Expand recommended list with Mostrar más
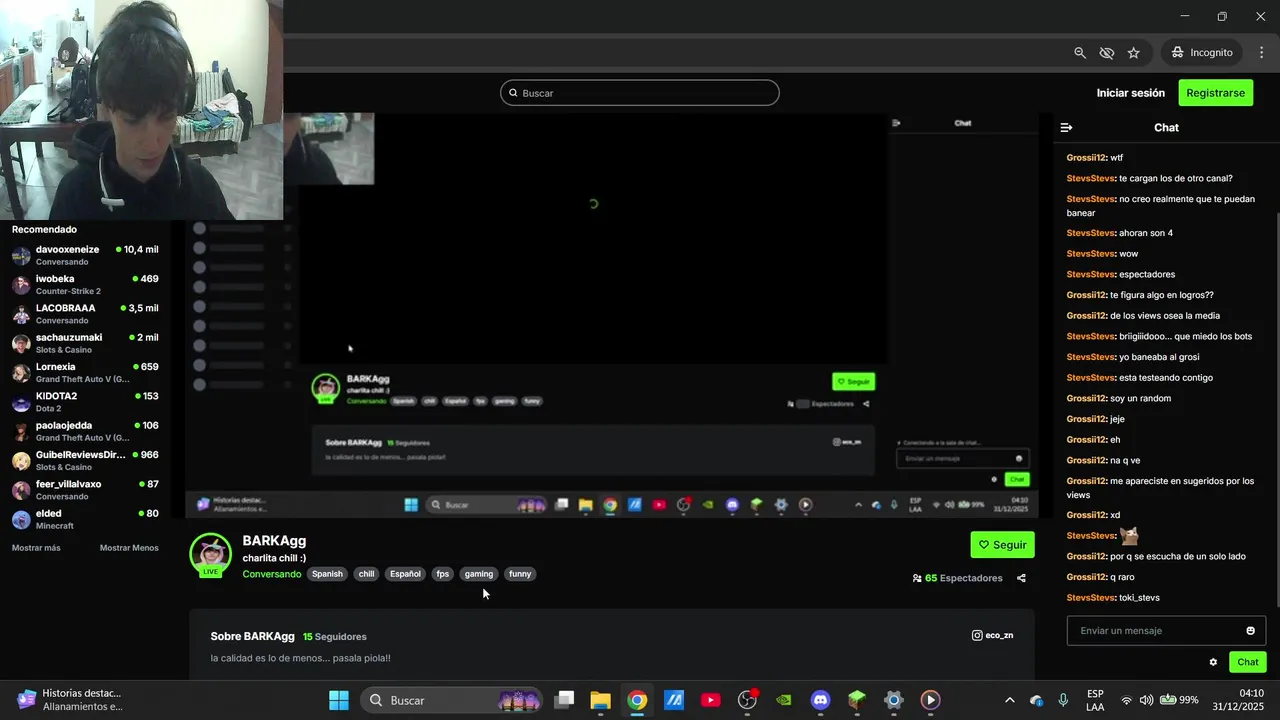 point(36,548)
